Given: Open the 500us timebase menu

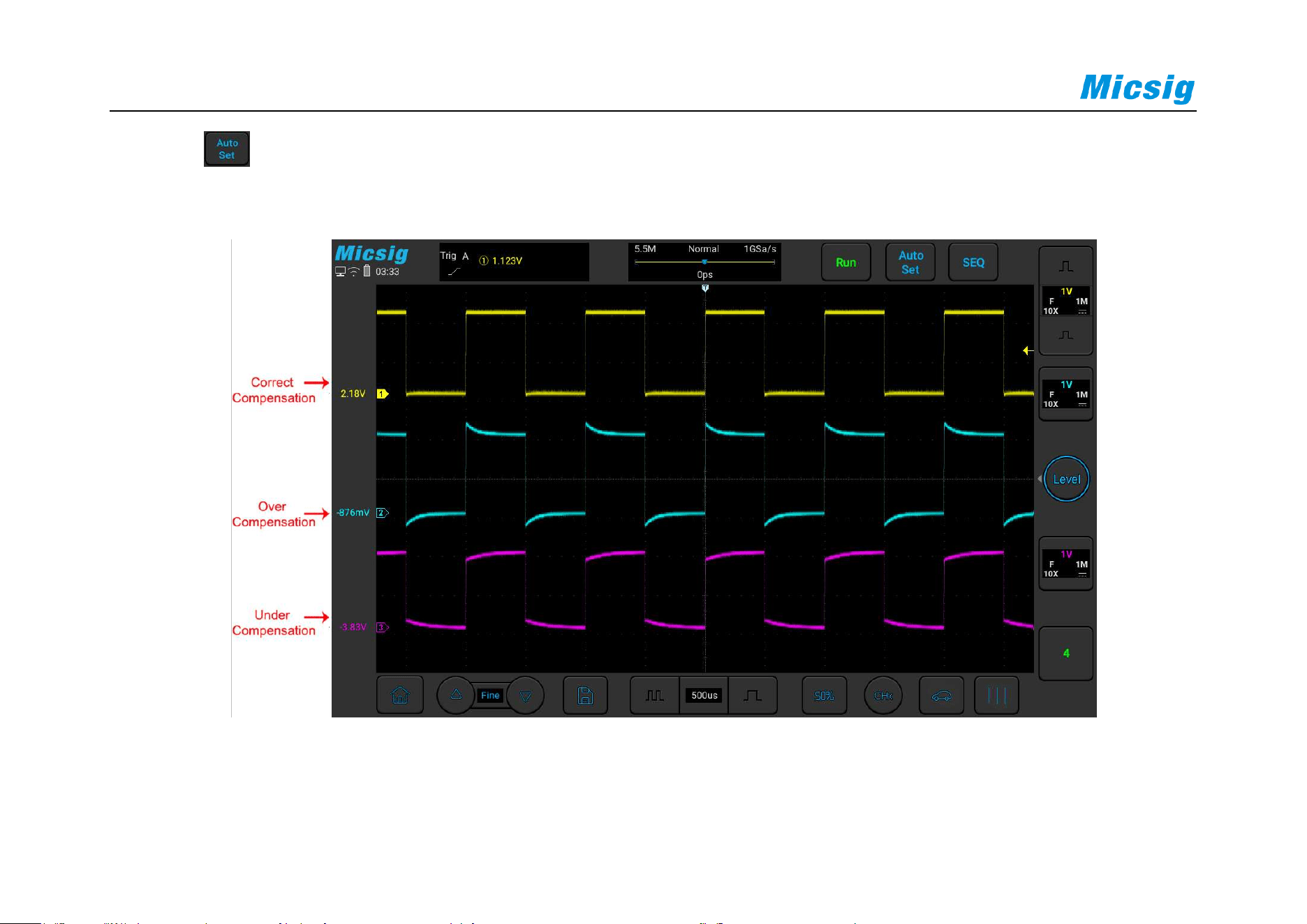Looking at the screenshot, I should pos(704,695).
